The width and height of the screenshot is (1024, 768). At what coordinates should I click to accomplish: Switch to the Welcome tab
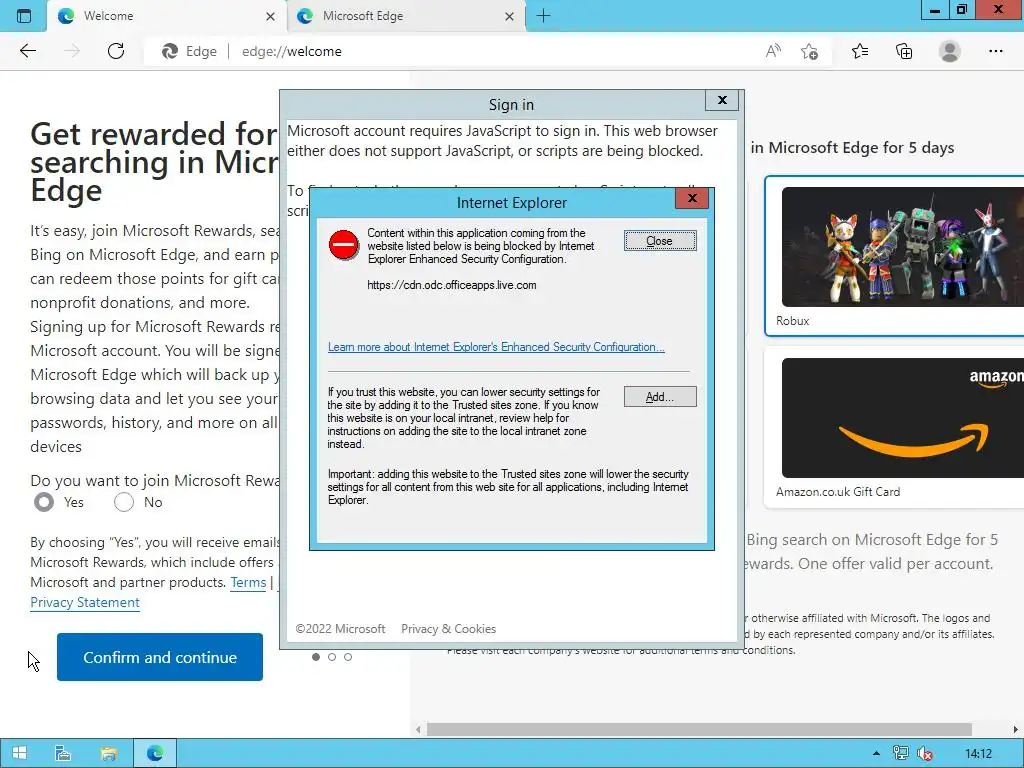(166, 16)
